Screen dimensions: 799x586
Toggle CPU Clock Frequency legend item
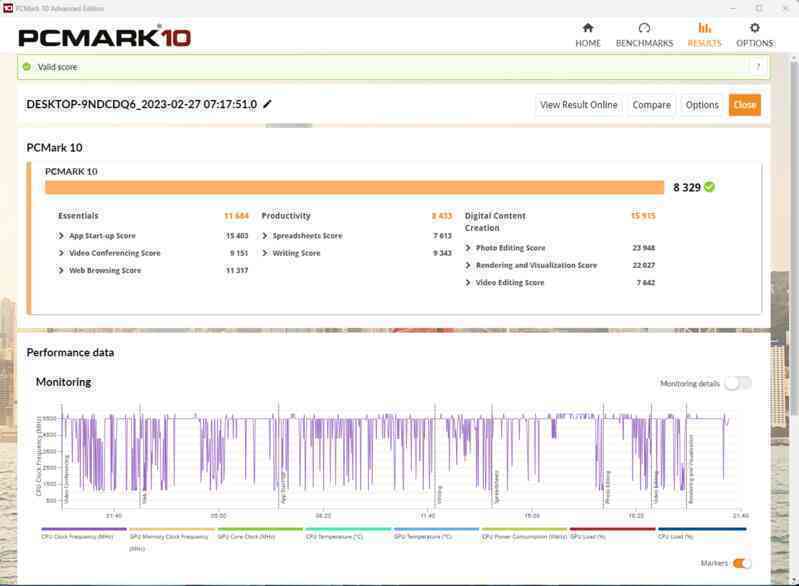click(x=84, y=533)
